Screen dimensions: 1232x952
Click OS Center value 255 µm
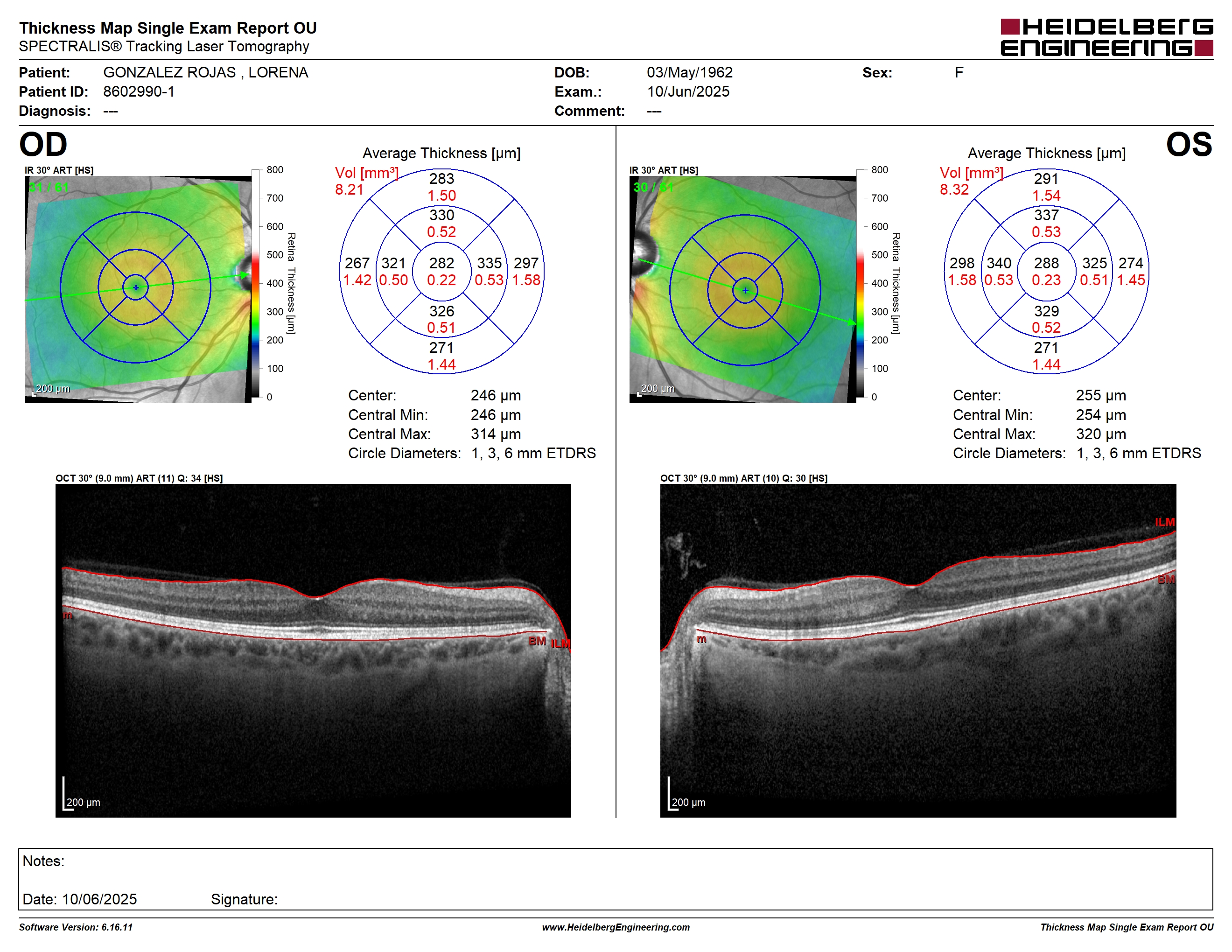pos(1101,395)
